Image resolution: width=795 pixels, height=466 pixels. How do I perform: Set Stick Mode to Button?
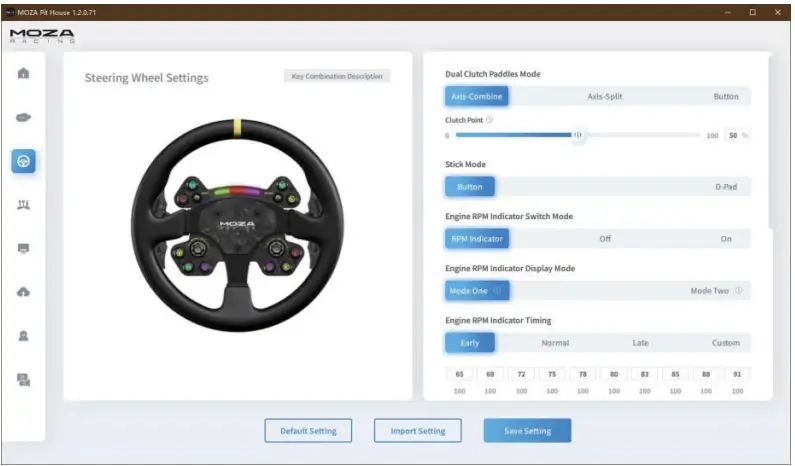(x=470, y=187)
